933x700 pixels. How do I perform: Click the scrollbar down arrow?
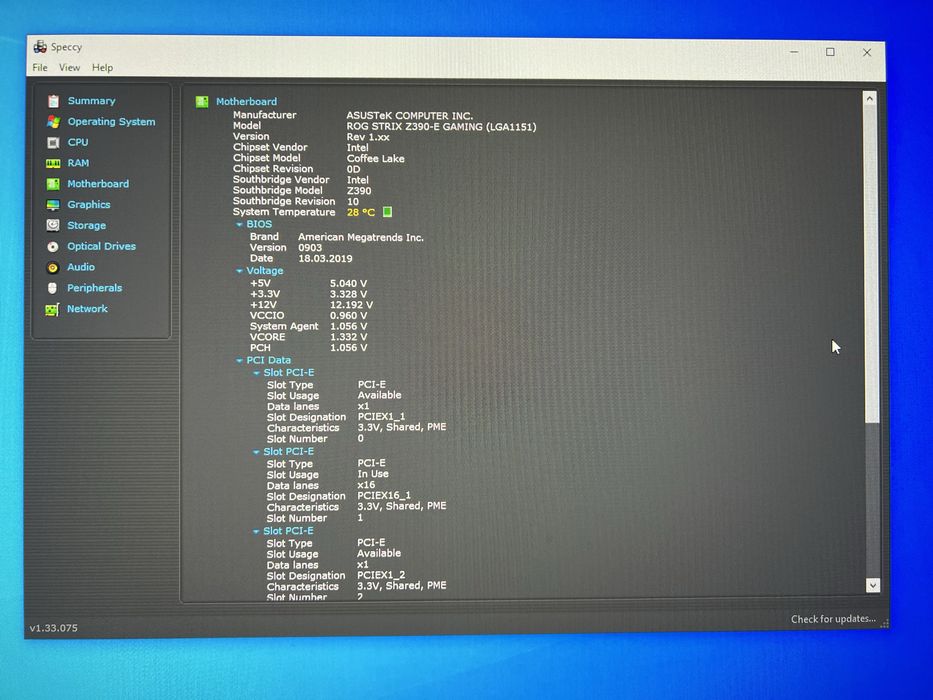[x=872, y=586]
